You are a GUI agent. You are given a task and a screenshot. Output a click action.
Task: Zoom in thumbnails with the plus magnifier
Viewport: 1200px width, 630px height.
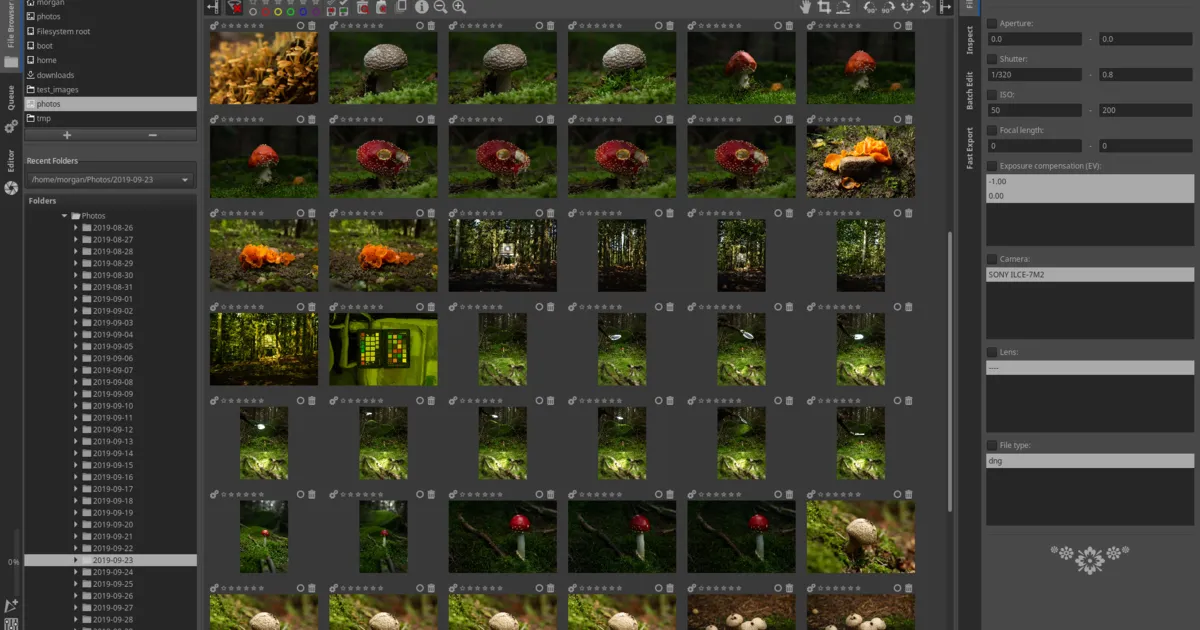point(459,6)
